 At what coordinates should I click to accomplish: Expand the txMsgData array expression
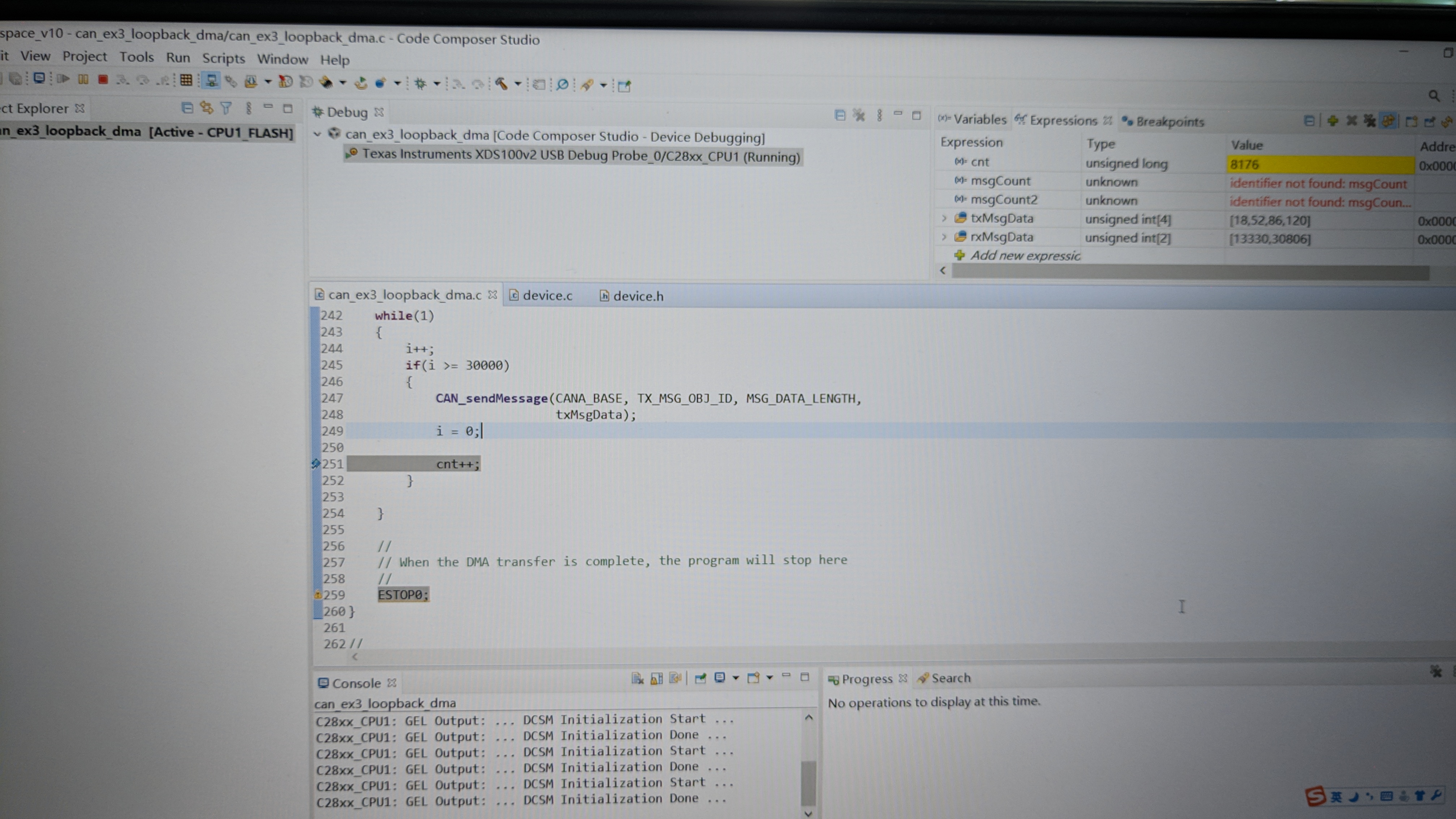tap(944, 218)
